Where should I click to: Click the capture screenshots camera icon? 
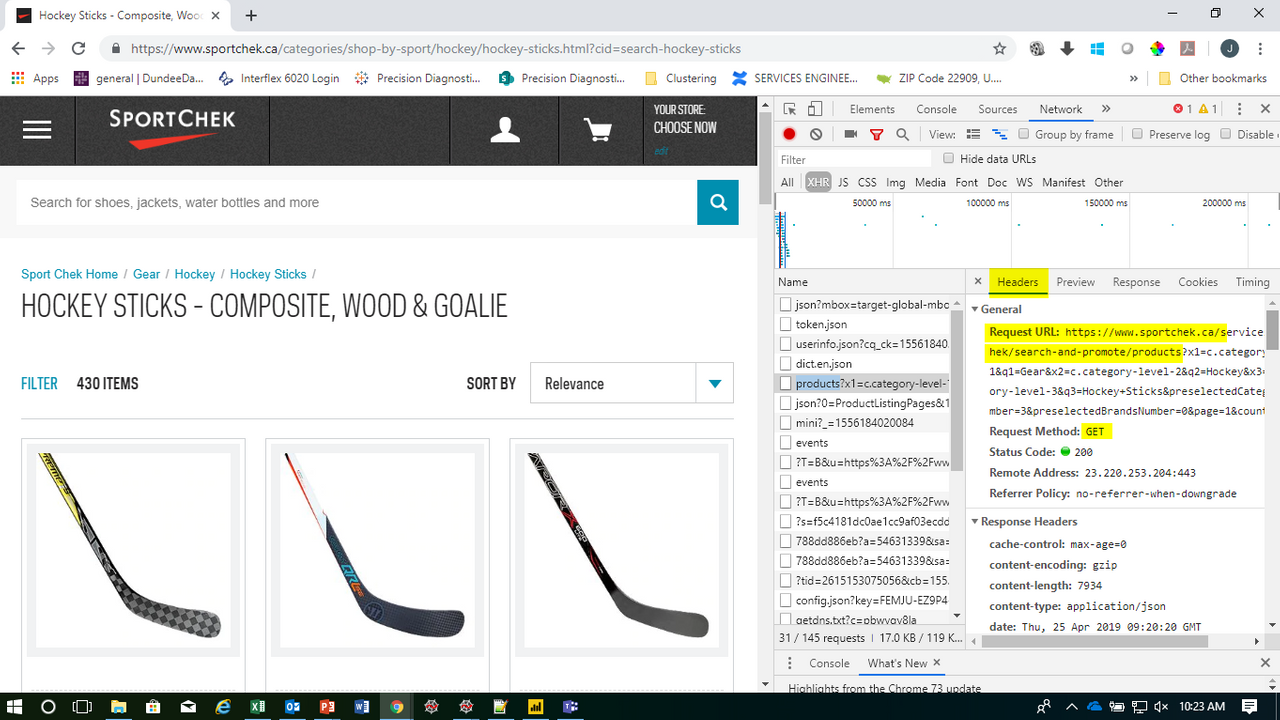851,134
